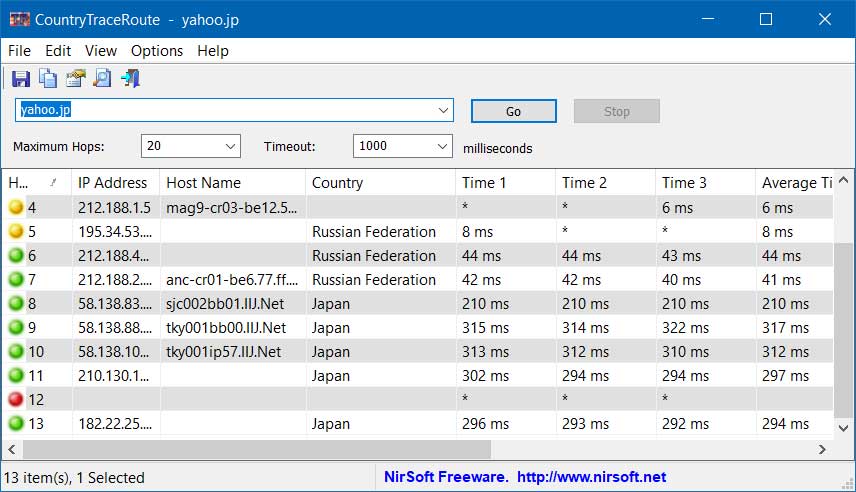Sort by the Host Name column header
This screenshot has width=856, height=492.
[233, 183]
